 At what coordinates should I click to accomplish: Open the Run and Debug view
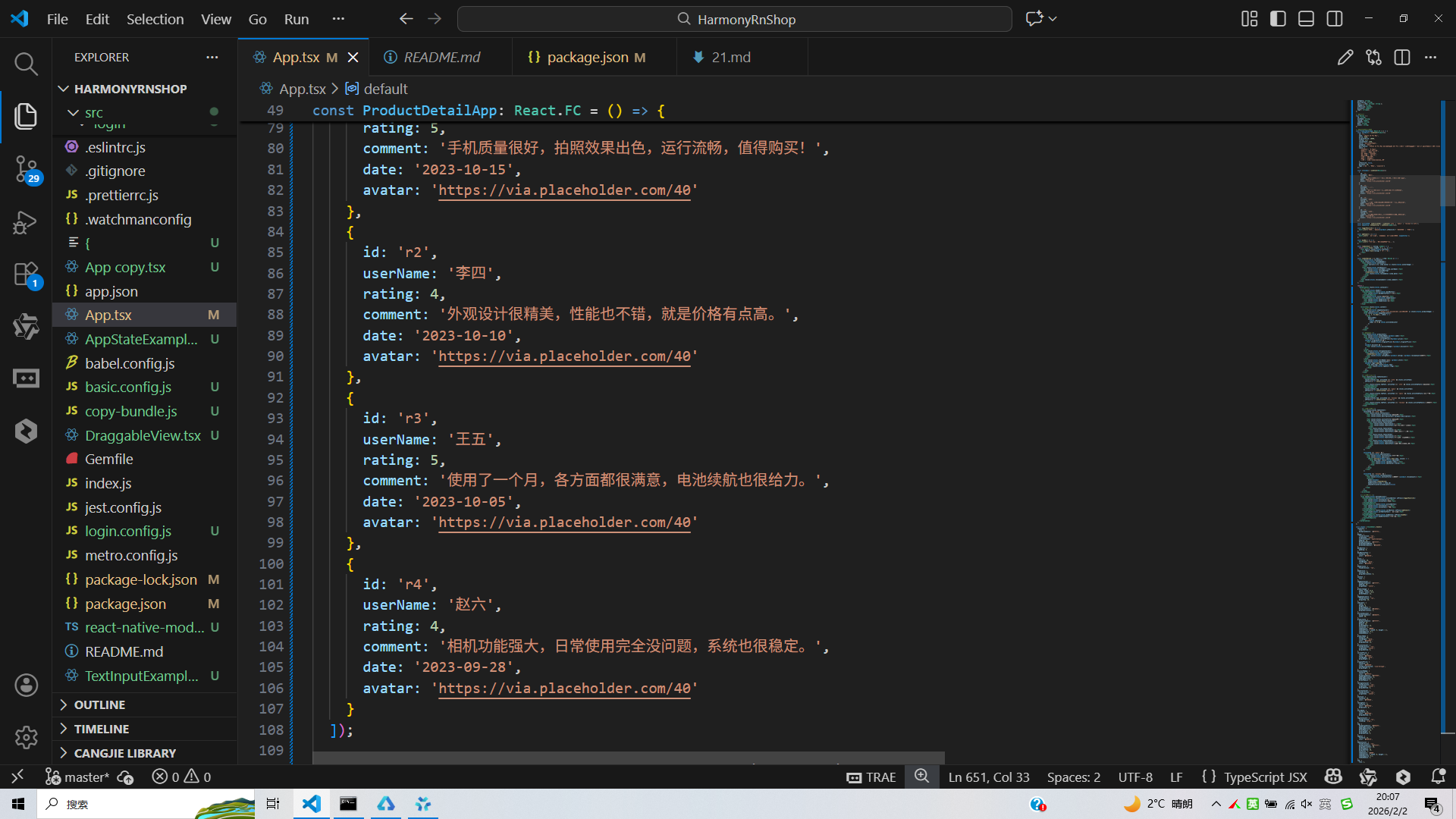point(26,222)
